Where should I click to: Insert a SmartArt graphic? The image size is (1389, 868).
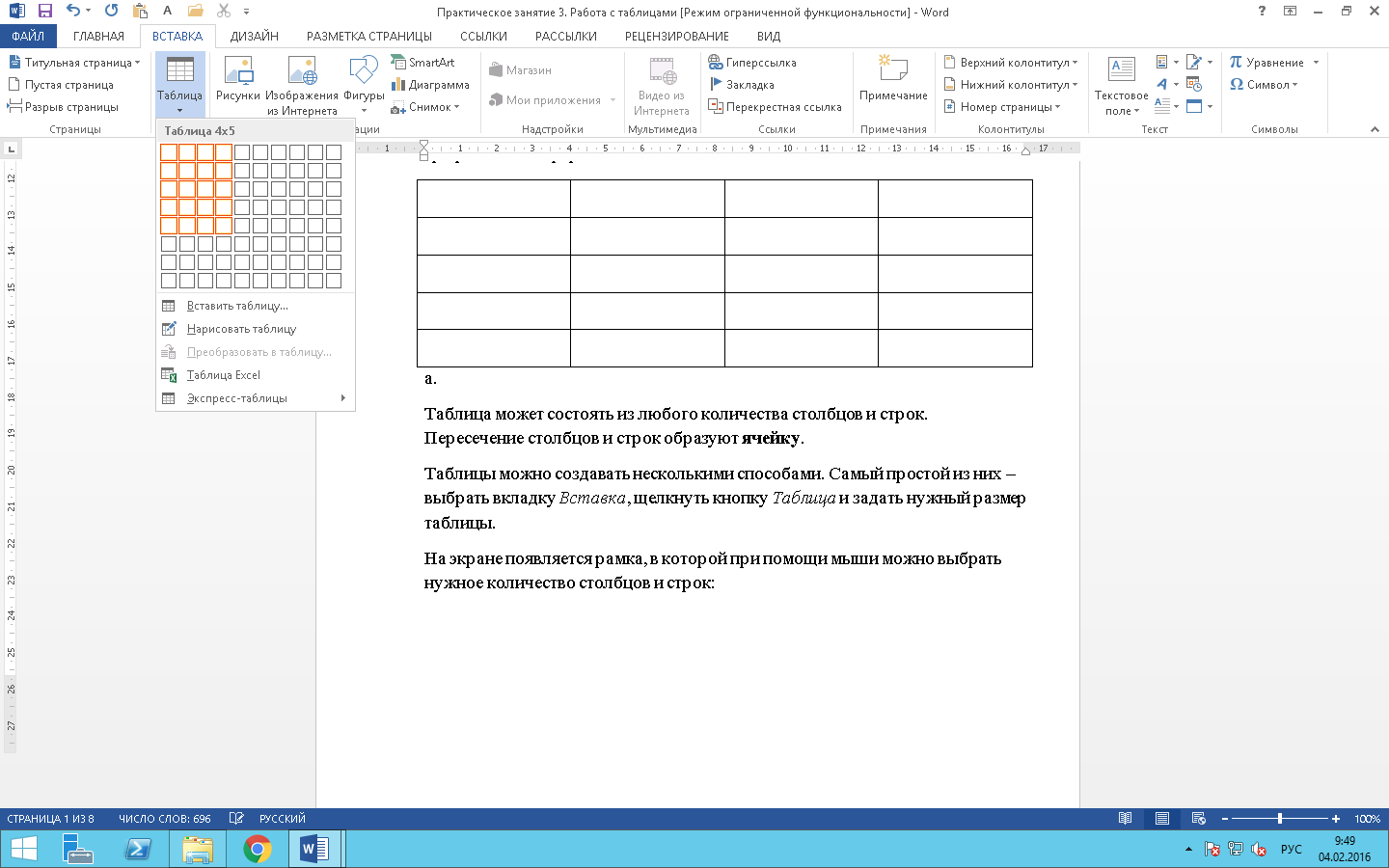pos(422,62)
